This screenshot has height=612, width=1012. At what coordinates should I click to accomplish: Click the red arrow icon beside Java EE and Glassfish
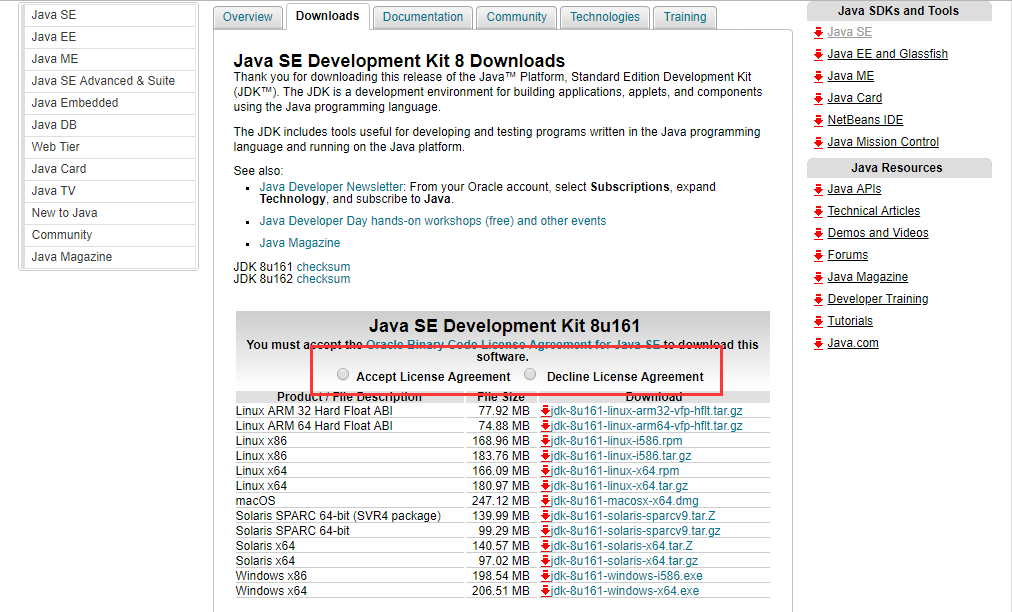[818, 55]
